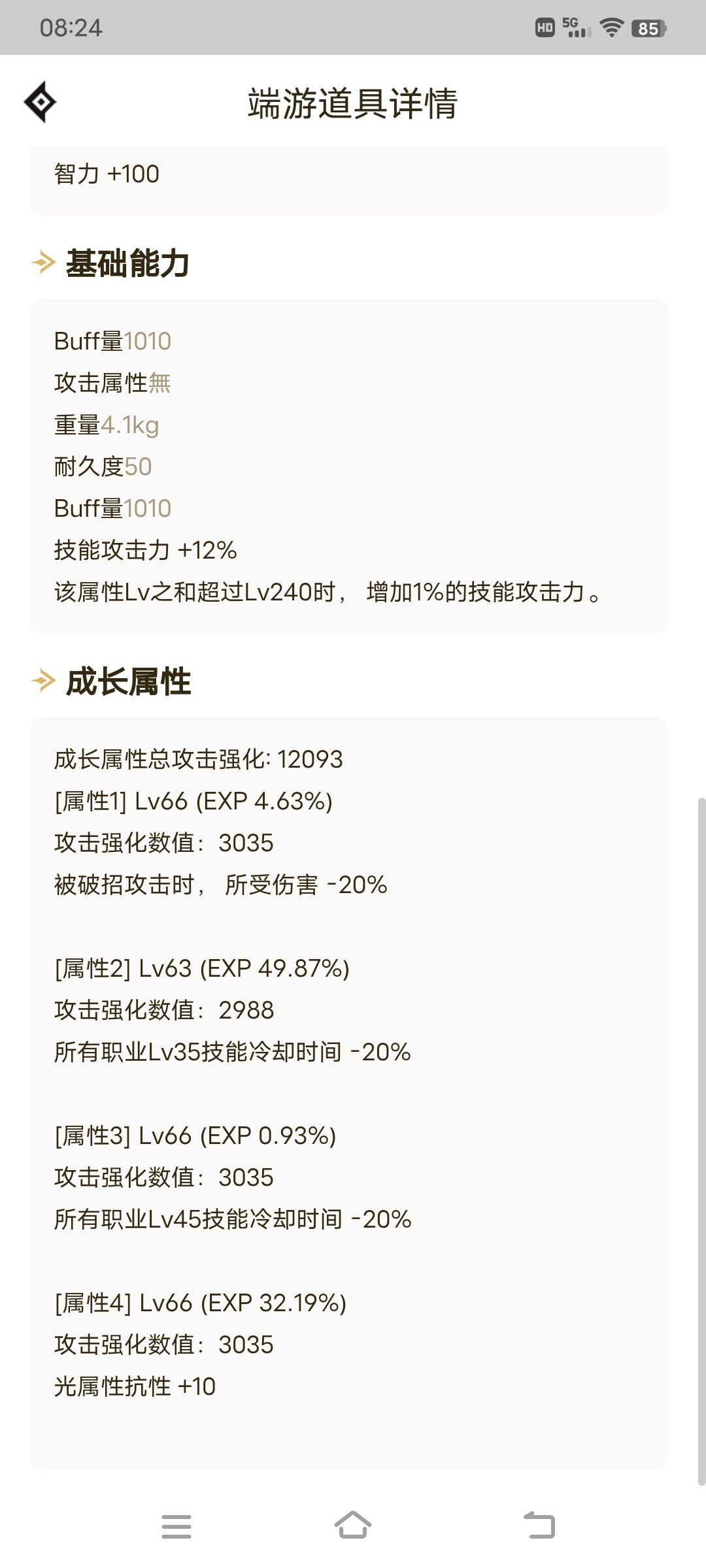
Task: Select the [属性1] Lv66 entry line
Action: 193,801
